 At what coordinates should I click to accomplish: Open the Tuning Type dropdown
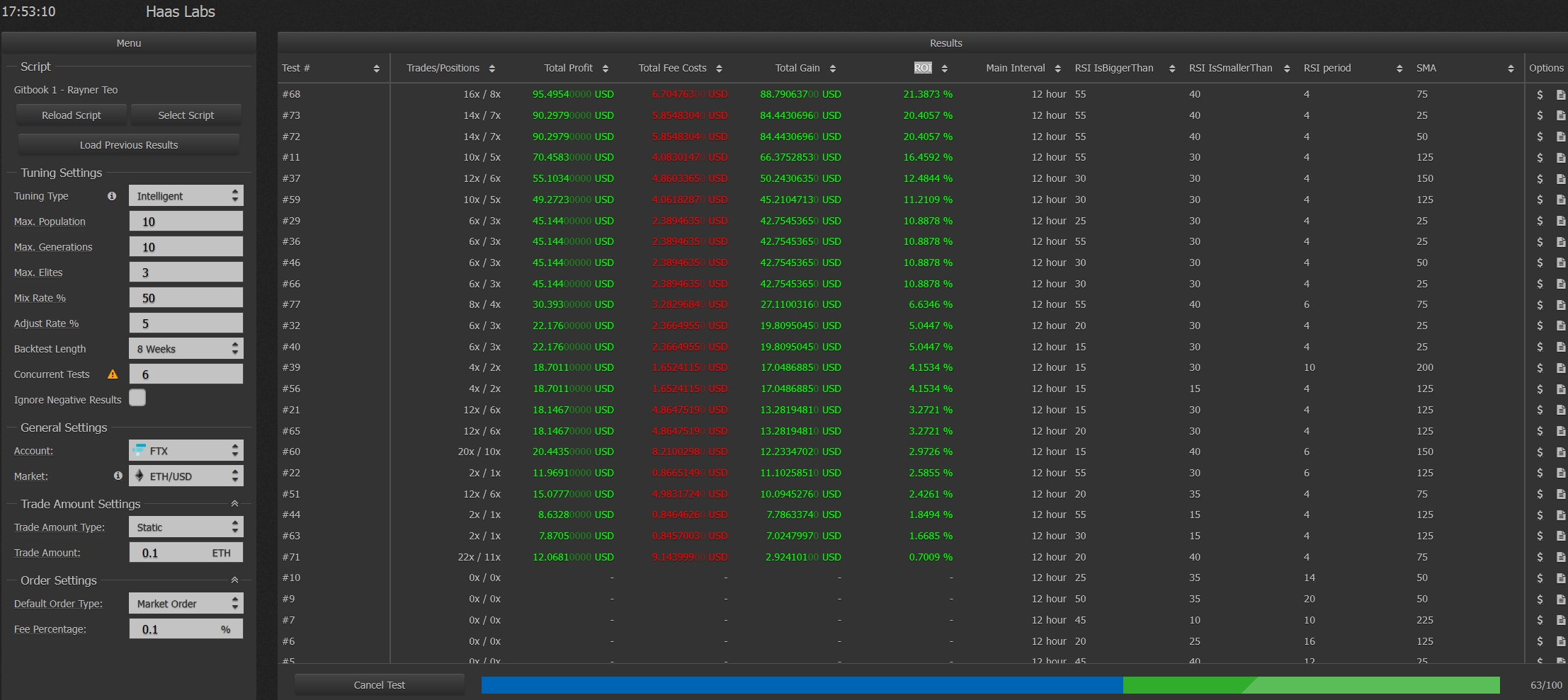click(186, 196)
